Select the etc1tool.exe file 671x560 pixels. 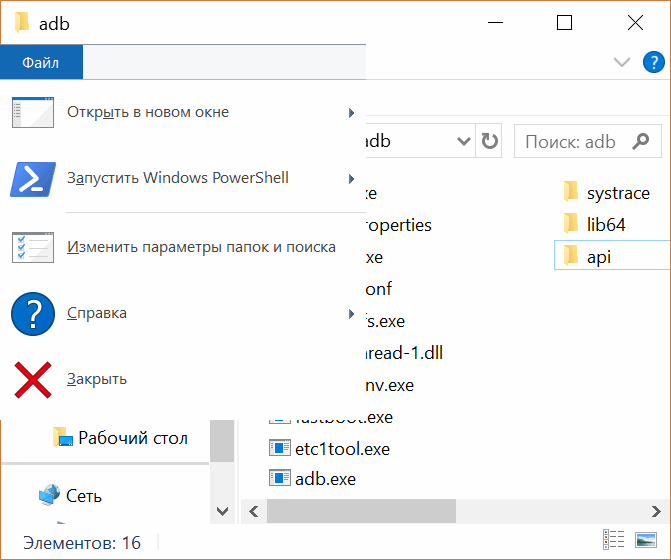tap(330, 449)
